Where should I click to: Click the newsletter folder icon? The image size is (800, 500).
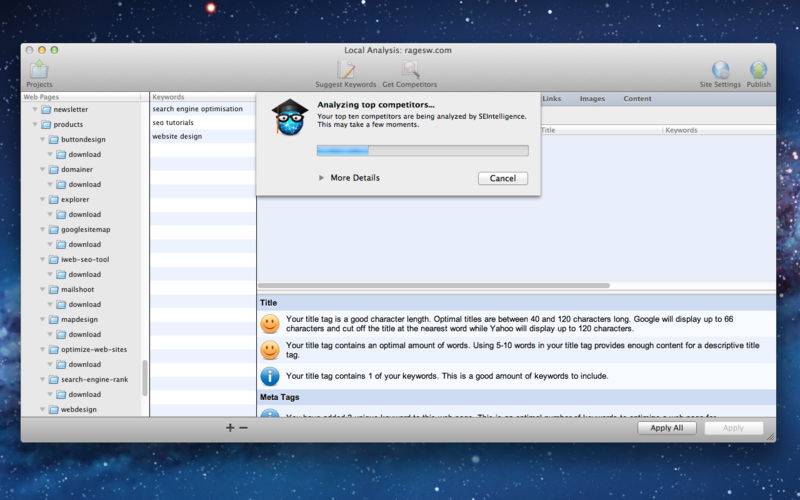click(x=46, y=110)
